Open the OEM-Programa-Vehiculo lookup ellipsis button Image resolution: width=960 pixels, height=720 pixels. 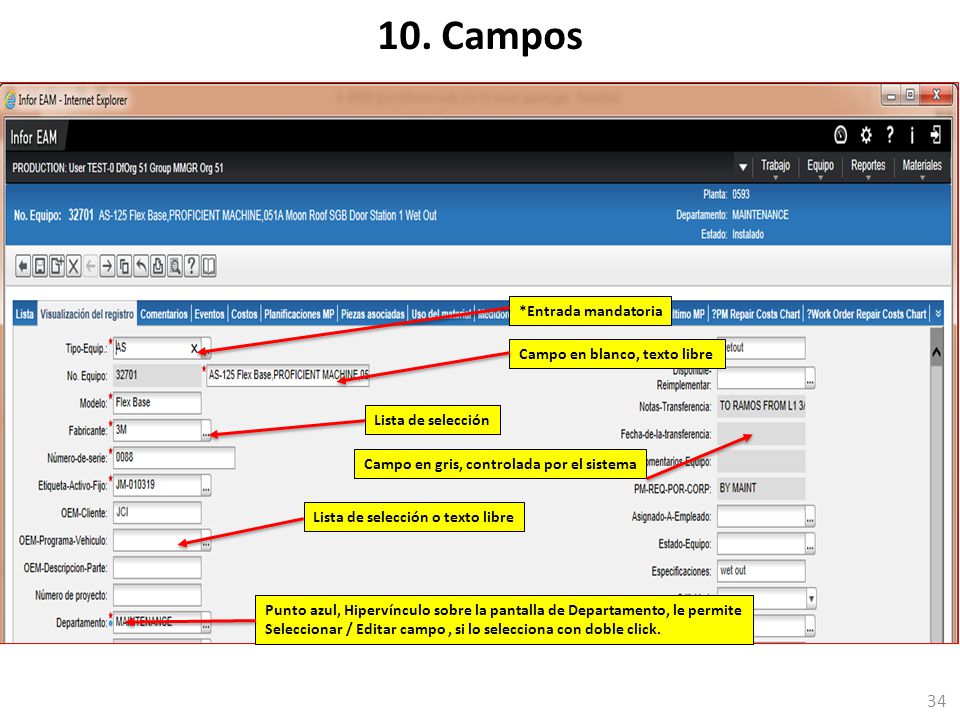click(206, 541)
